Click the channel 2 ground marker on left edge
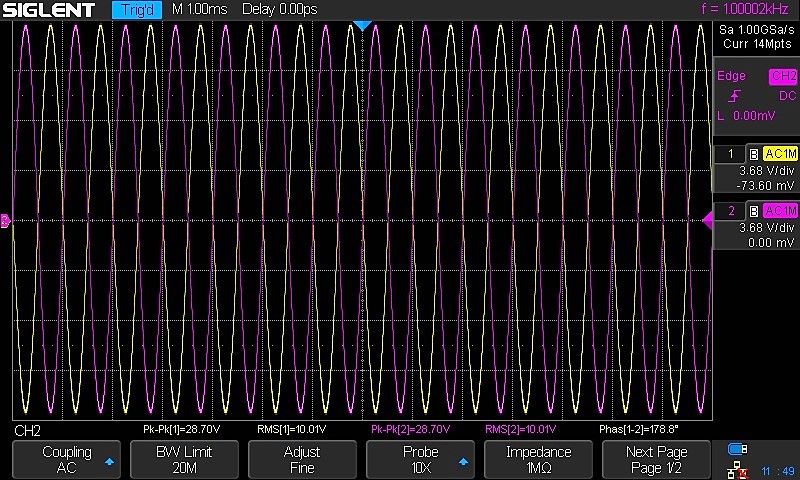Viewport: 800px width, 480px height. [5, 221]
